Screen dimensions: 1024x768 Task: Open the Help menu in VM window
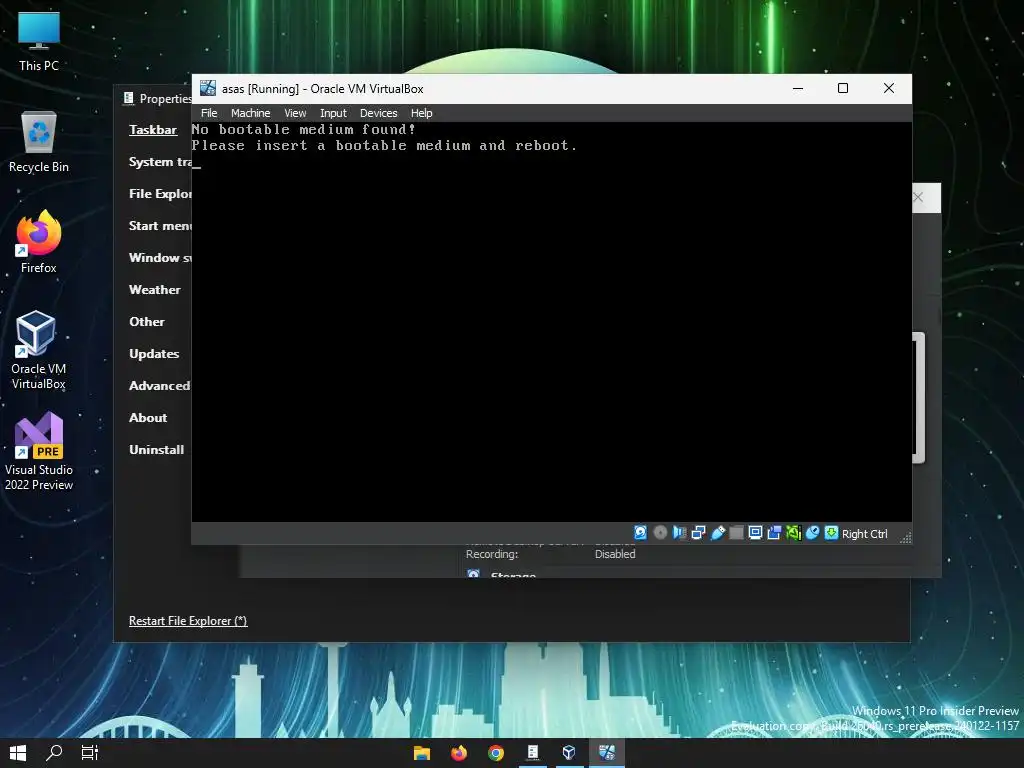tap(421, 113)
